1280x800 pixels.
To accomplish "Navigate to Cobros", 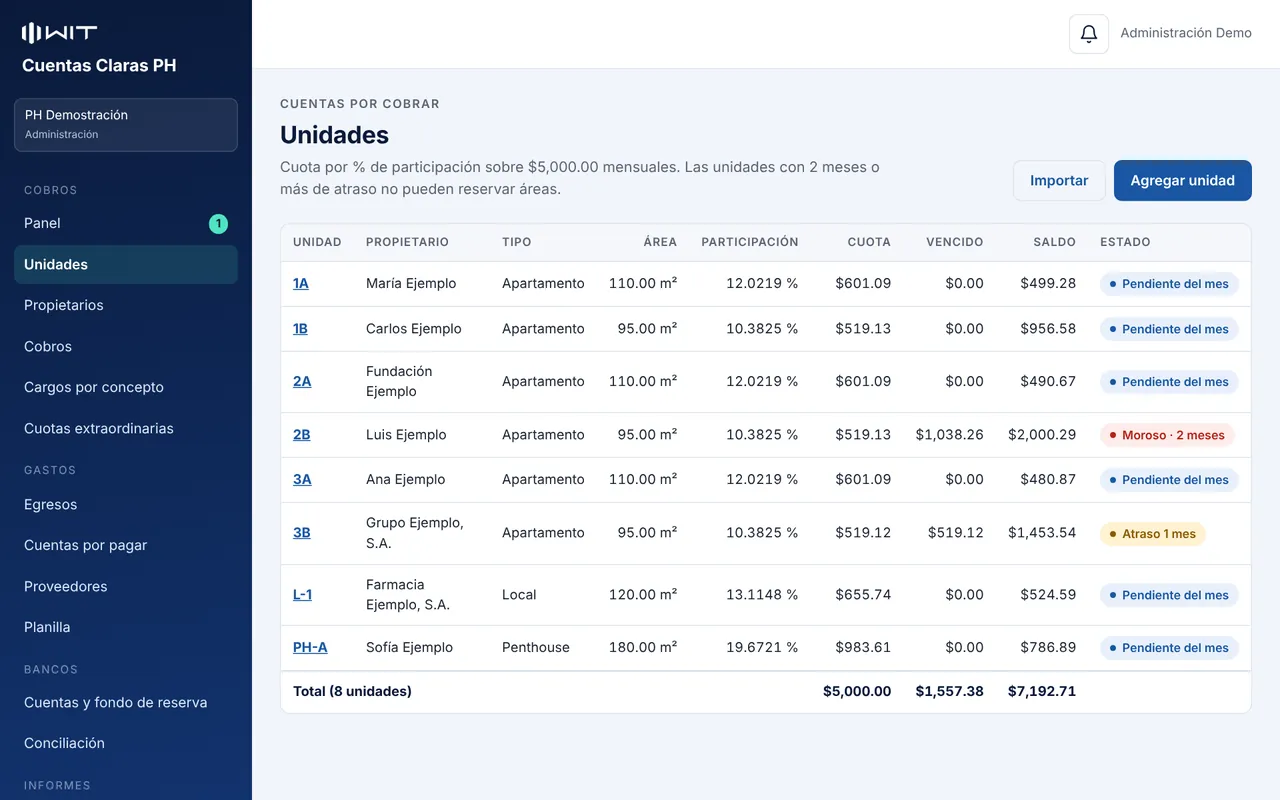I will coord(126,347).
